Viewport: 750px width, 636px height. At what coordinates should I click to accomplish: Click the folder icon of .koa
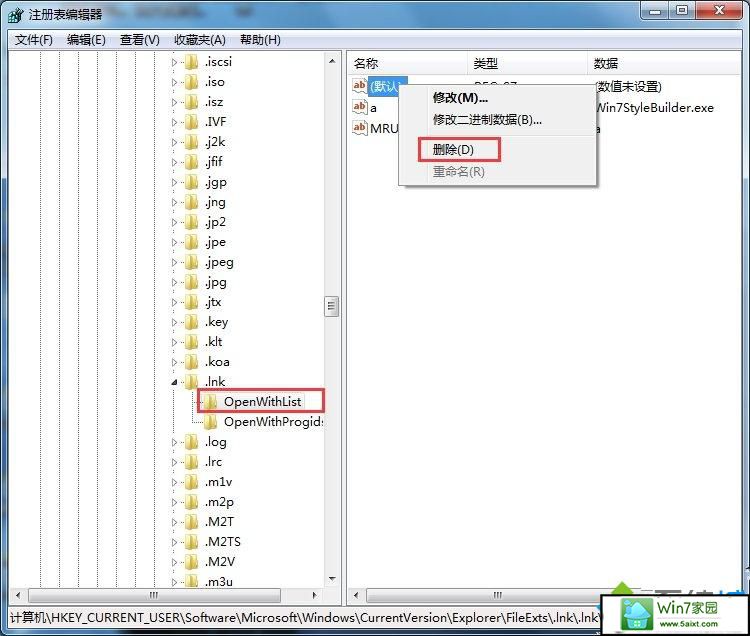point(192,362)
